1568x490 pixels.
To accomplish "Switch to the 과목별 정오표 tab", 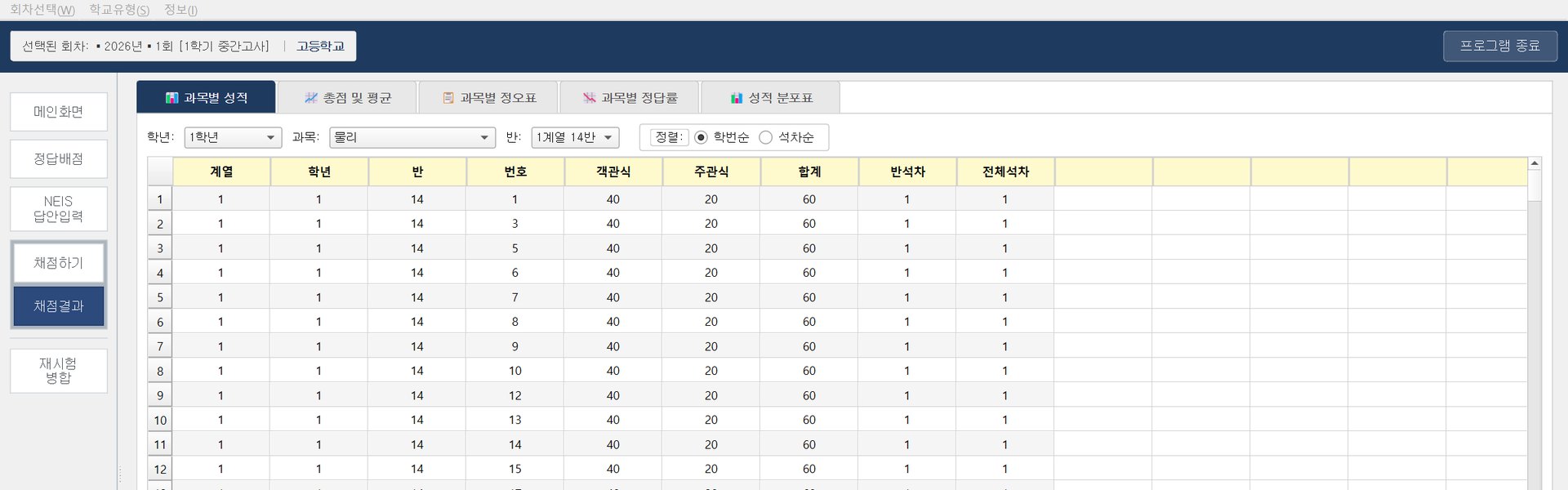I will pos(488,97).
